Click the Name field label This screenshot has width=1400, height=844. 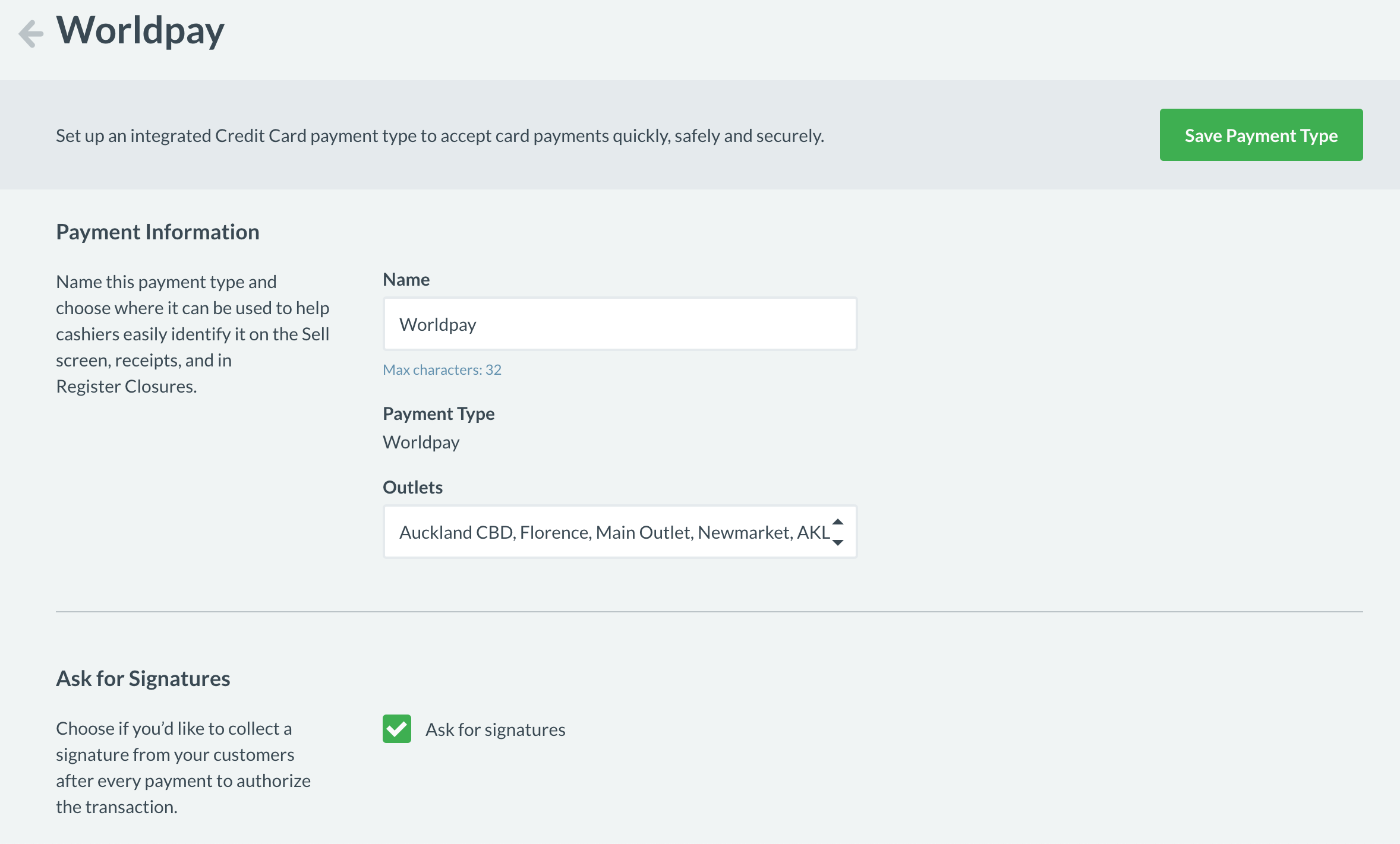406,279
